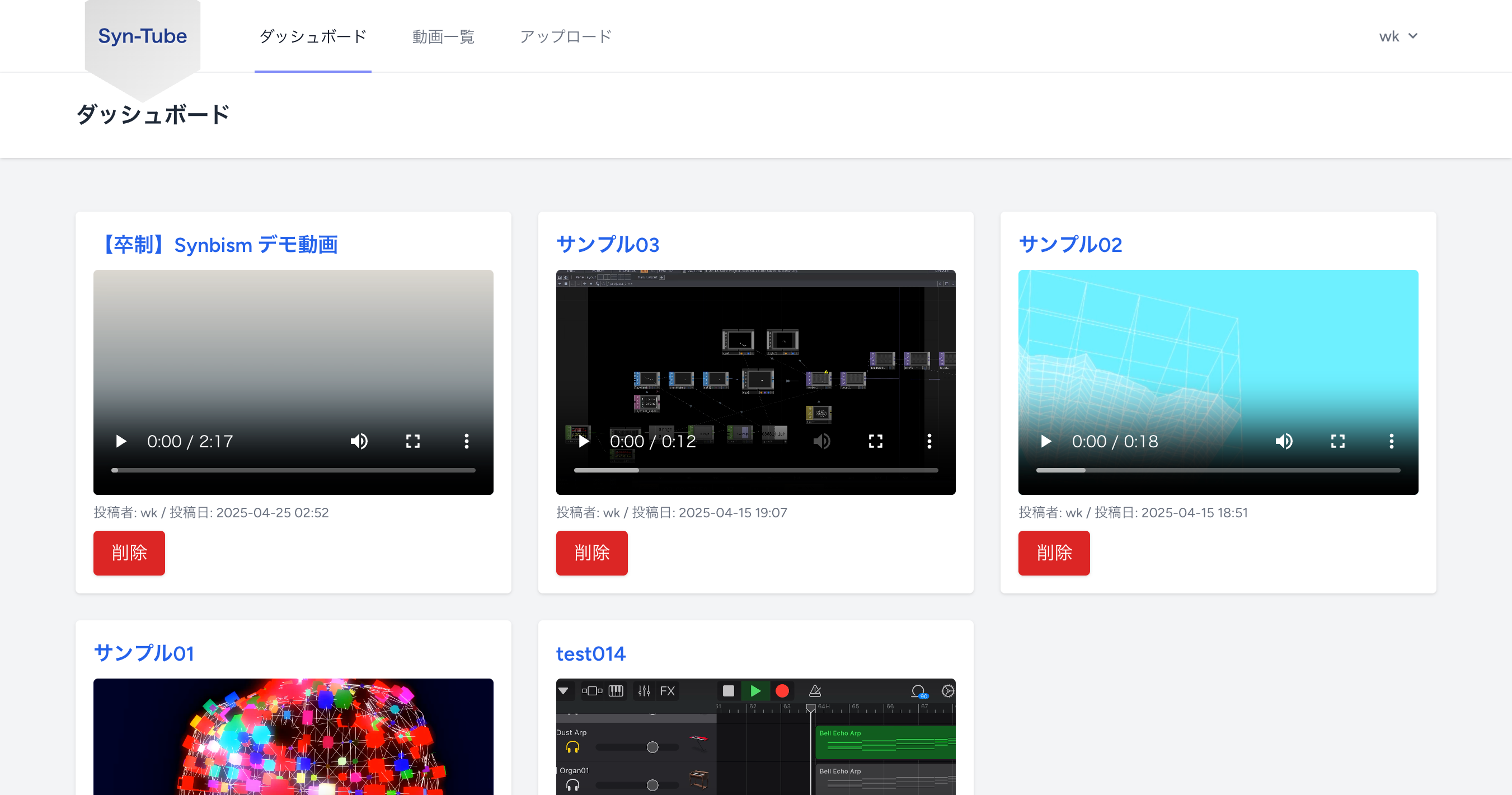Mute the サンプル02 video sound
1512x795 pixels.
click(x=1284, y=441)
